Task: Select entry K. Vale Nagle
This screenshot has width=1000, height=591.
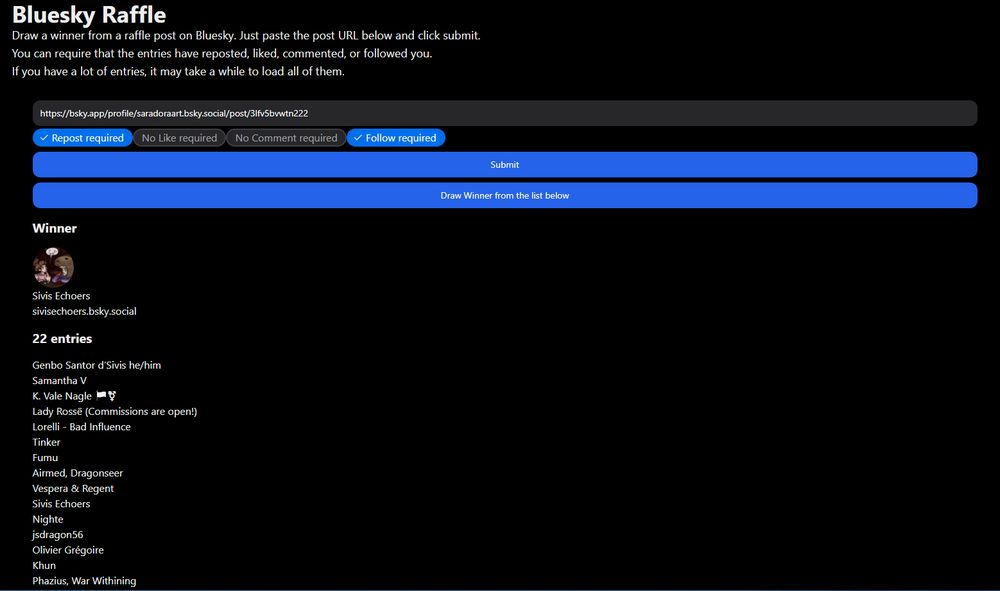Action: pyautogui.click(x=74, y=396)
